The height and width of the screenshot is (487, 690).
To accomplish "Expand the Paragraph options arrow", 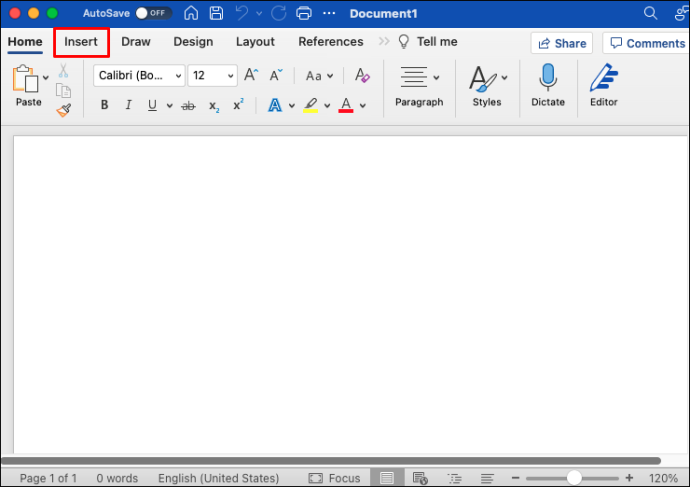I will coord(436,78).
